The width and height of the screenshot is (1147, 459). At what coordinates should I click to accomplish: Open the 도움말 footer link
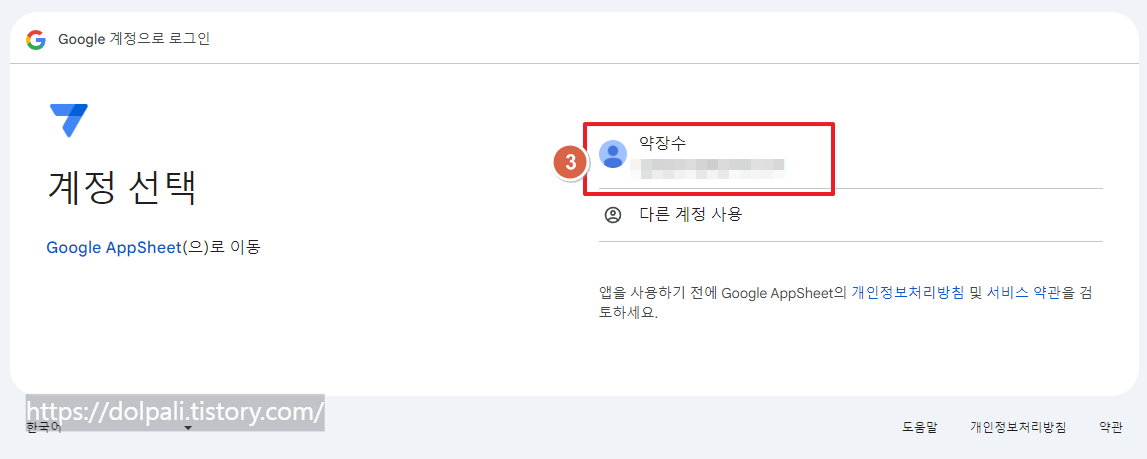(x=920, y=428)
